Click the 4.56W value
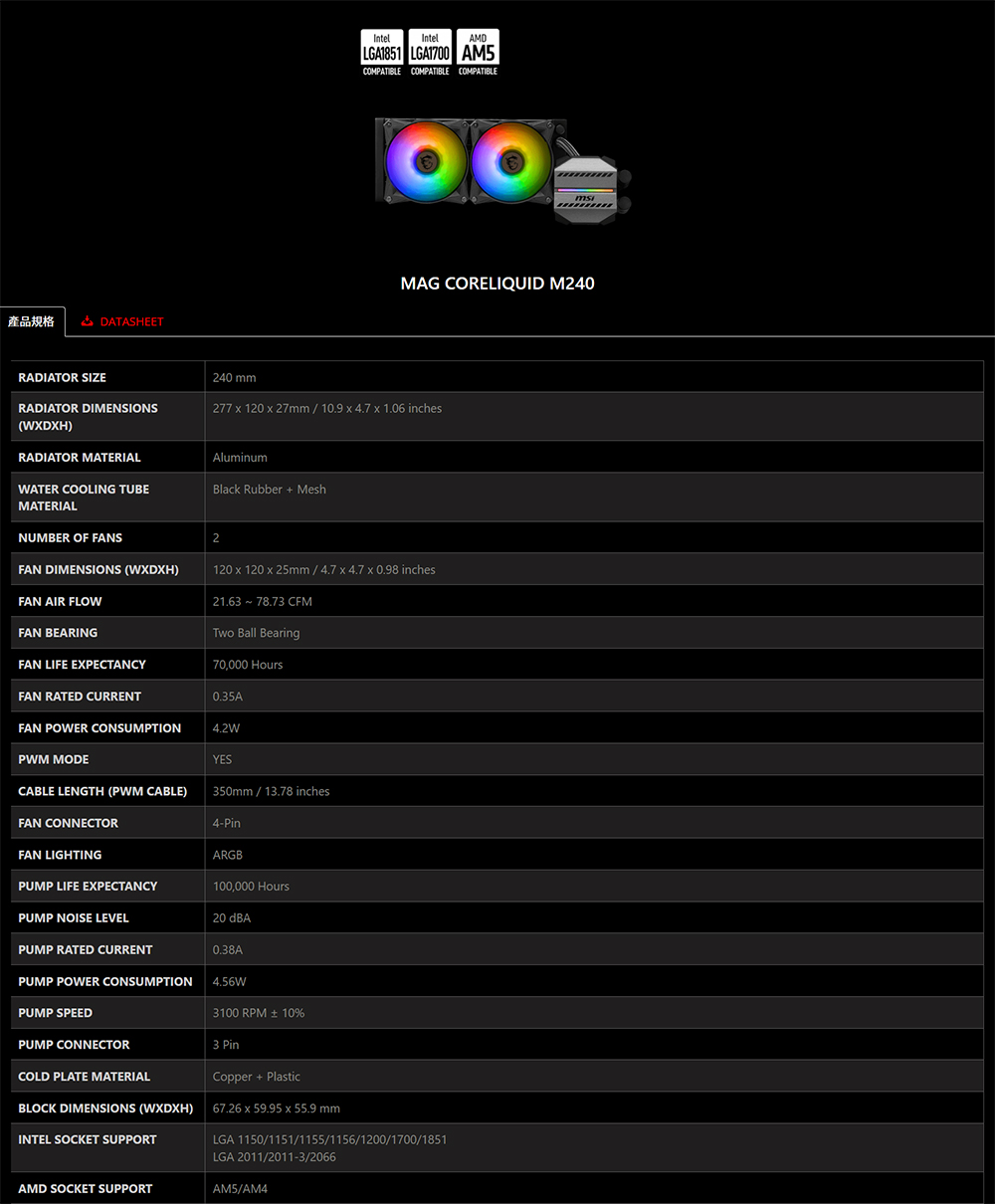Image resolution: width=995 pixels, height=1204 pixels. 229,981
